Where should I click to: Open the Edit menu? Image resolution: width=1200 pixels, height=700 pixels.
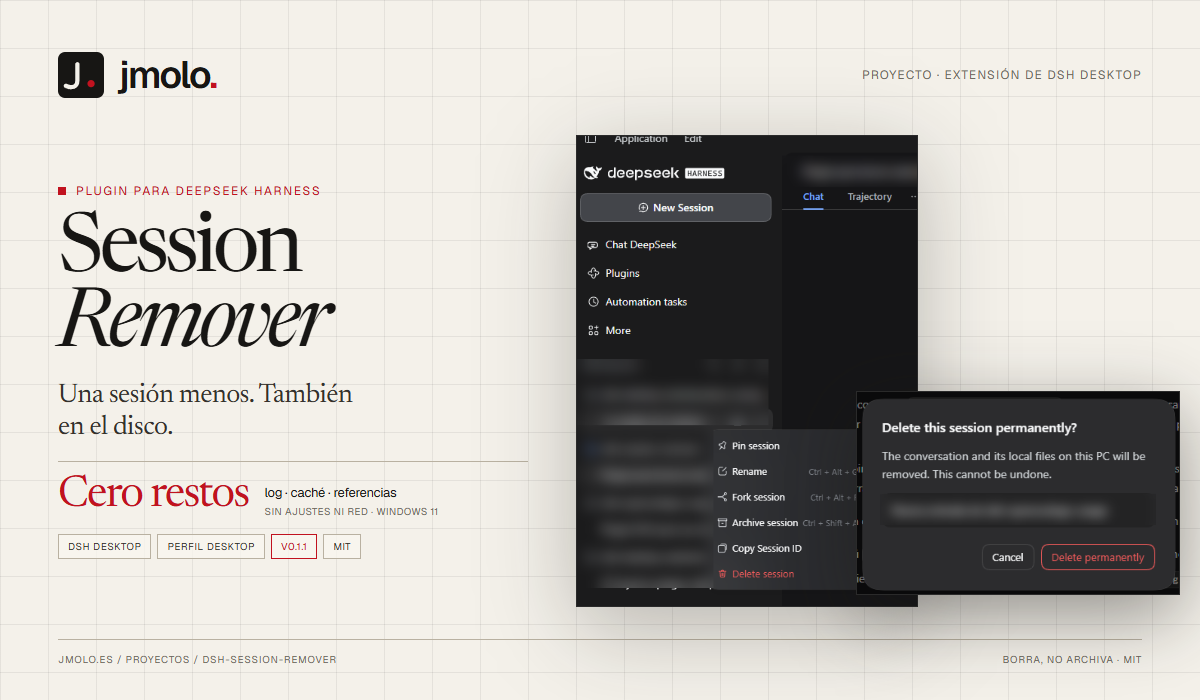point(693,139)
